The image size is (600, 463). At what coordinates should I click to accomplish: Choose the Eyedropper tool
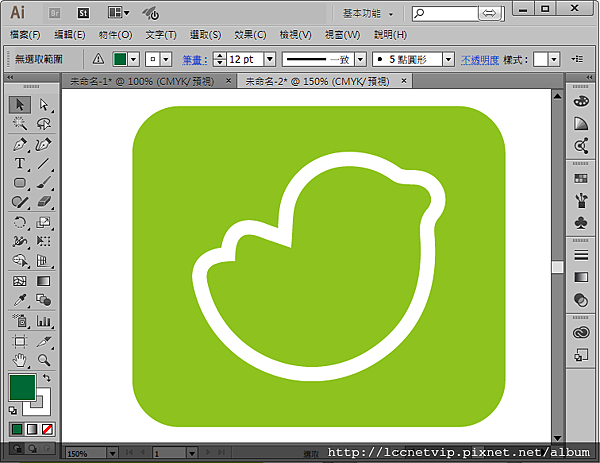coord(20,300)
